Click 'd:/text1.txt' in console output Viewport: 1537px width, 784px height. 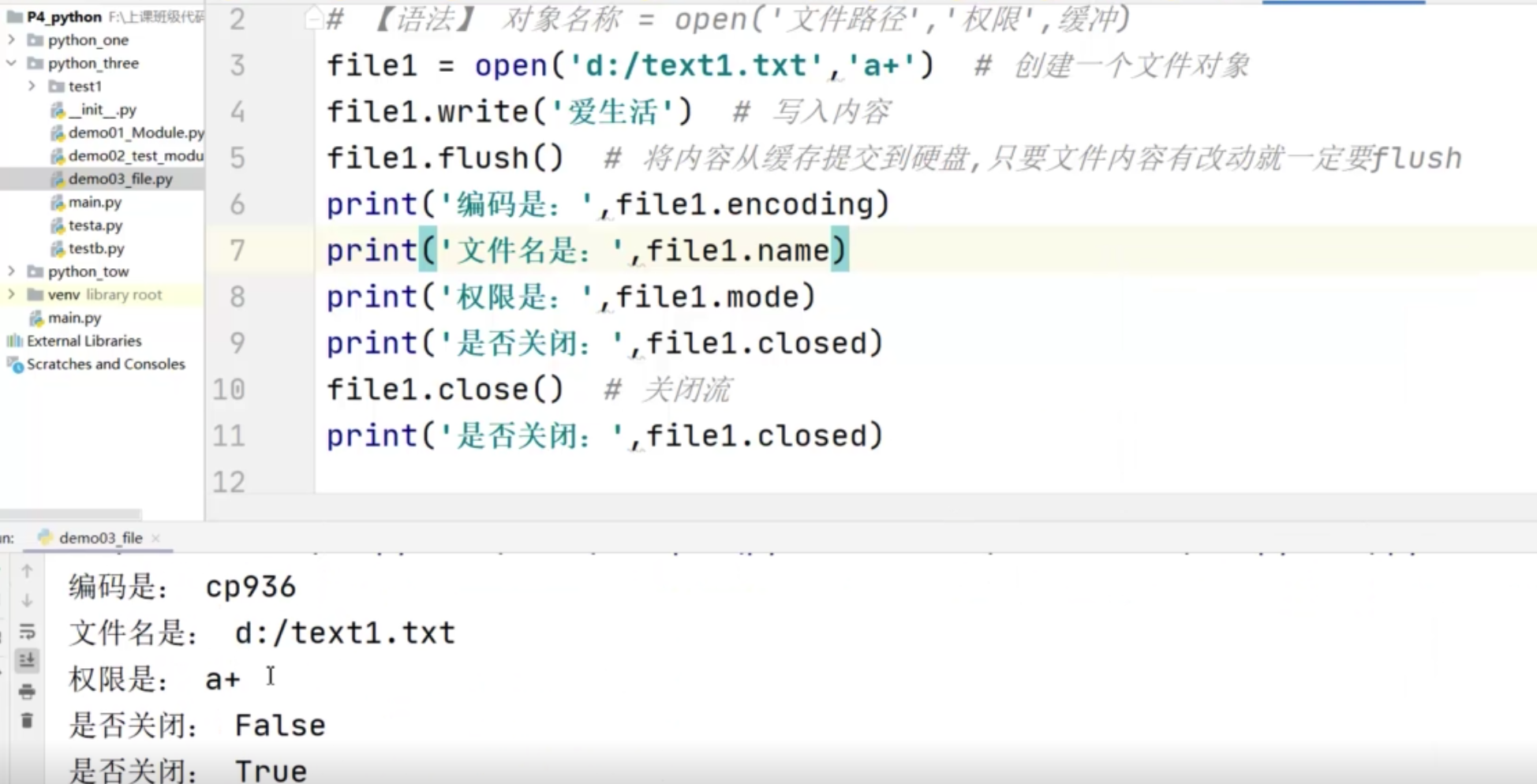[346, 633]
